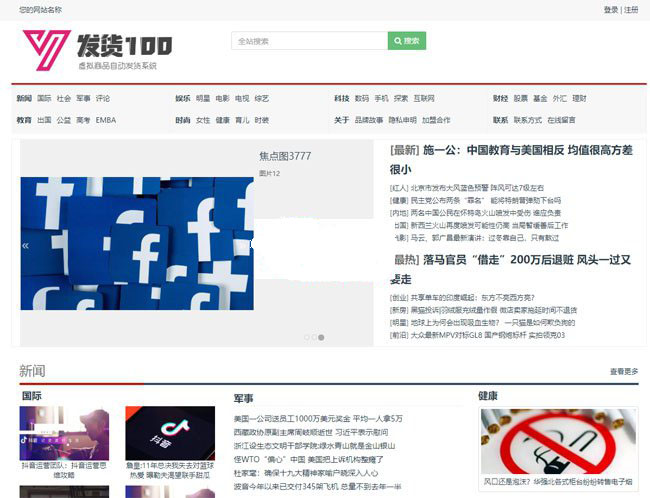
Task: Open the 国际 navigation link
Action: (44, 98)
